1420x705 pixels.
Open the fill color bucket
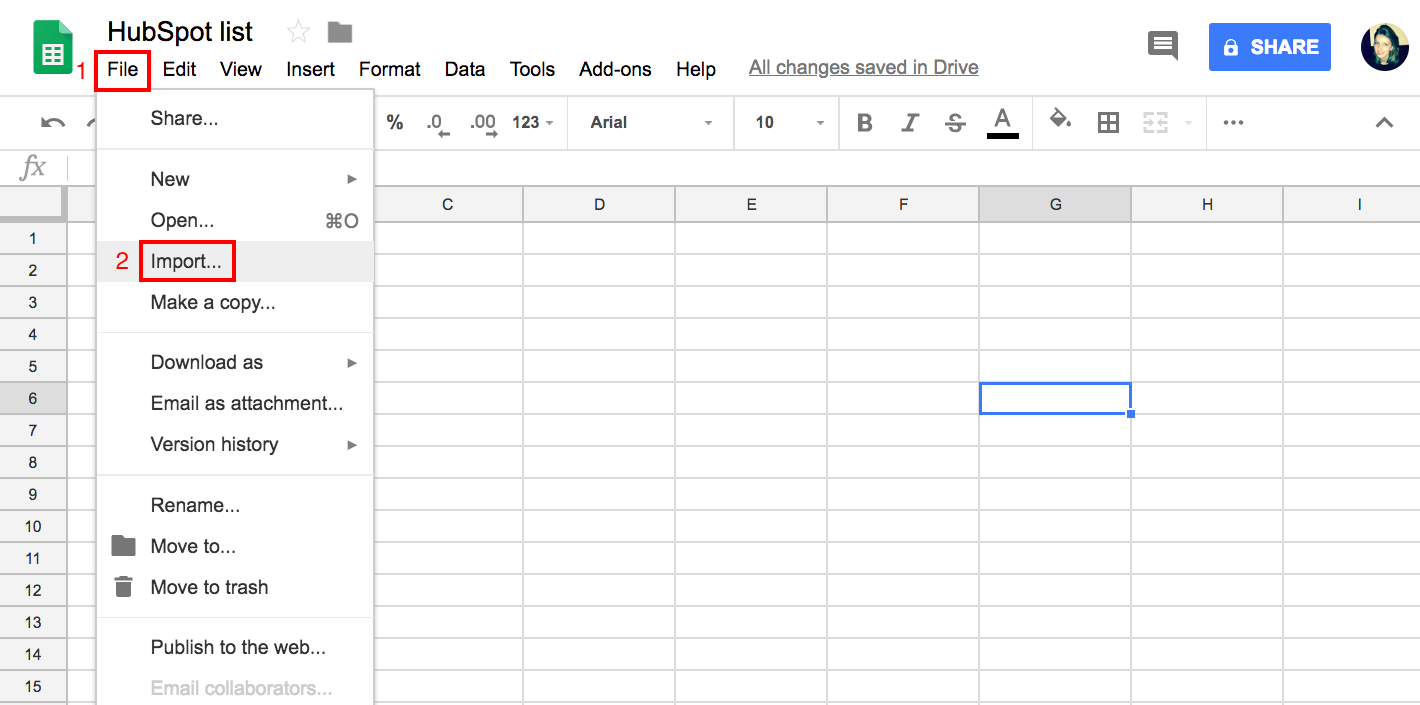tap(1060, 121)
